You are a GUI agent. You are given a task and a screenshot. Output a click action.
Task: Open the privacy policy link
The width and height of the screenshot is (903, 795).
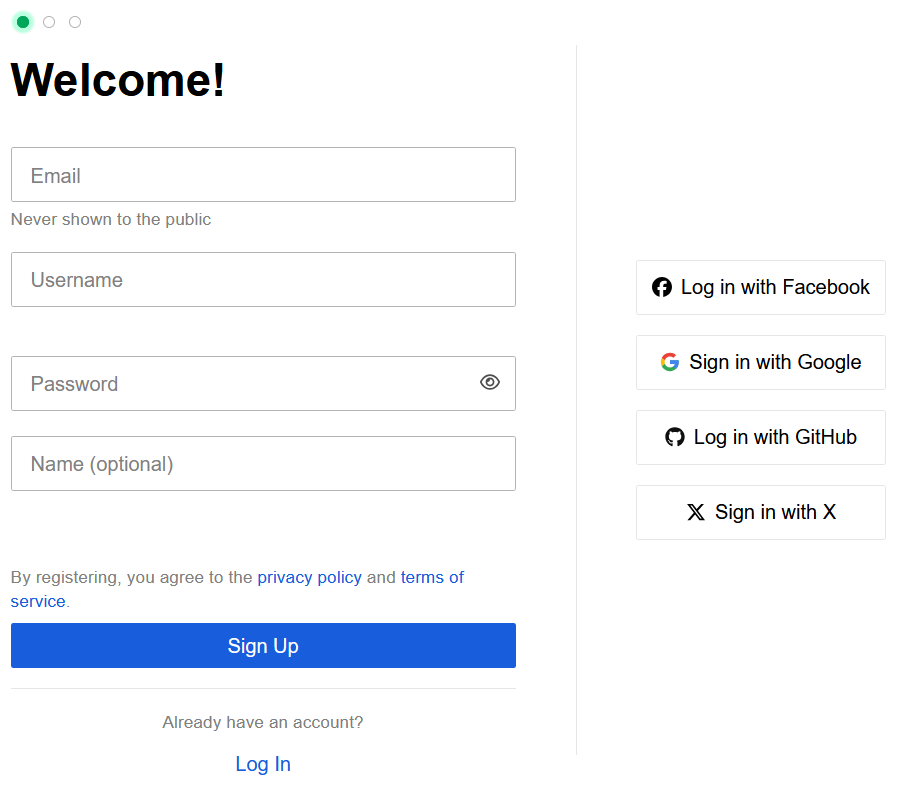[x=309, y=577]
